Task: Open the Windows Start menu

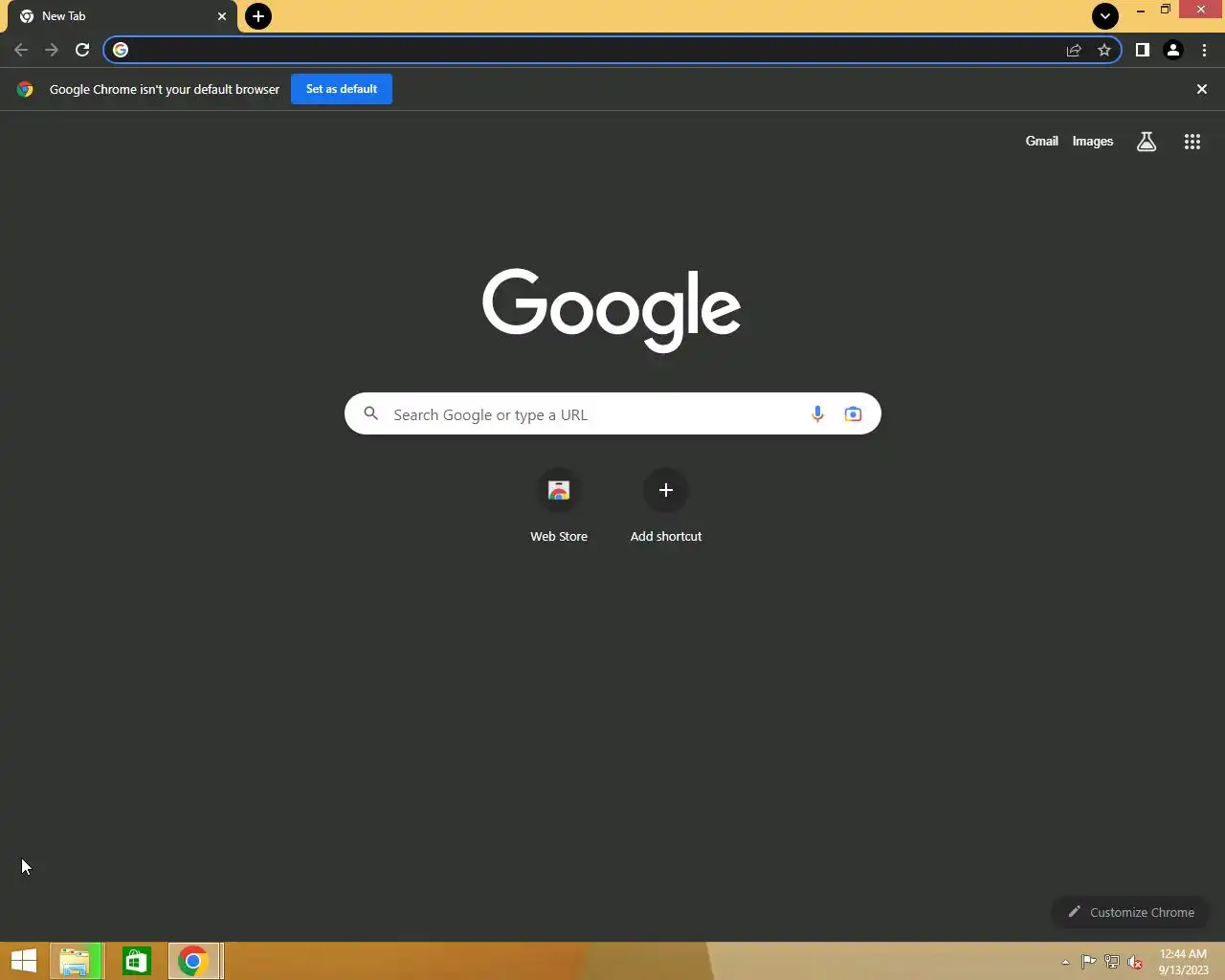Action: tap(24, 961)
